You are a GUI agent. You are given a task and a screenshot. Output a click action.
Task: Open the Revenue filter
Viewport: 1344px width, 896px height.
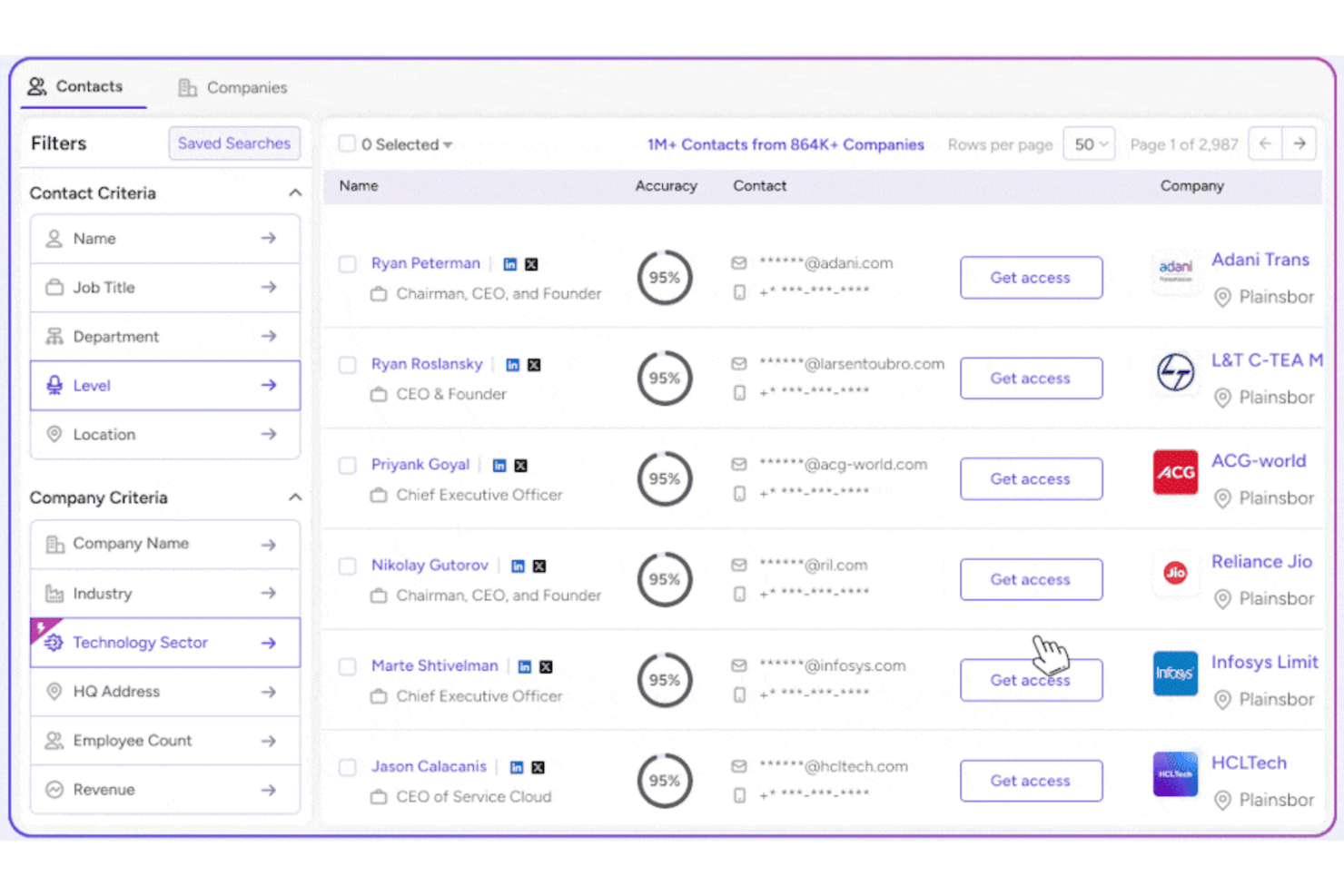[164, 790]
